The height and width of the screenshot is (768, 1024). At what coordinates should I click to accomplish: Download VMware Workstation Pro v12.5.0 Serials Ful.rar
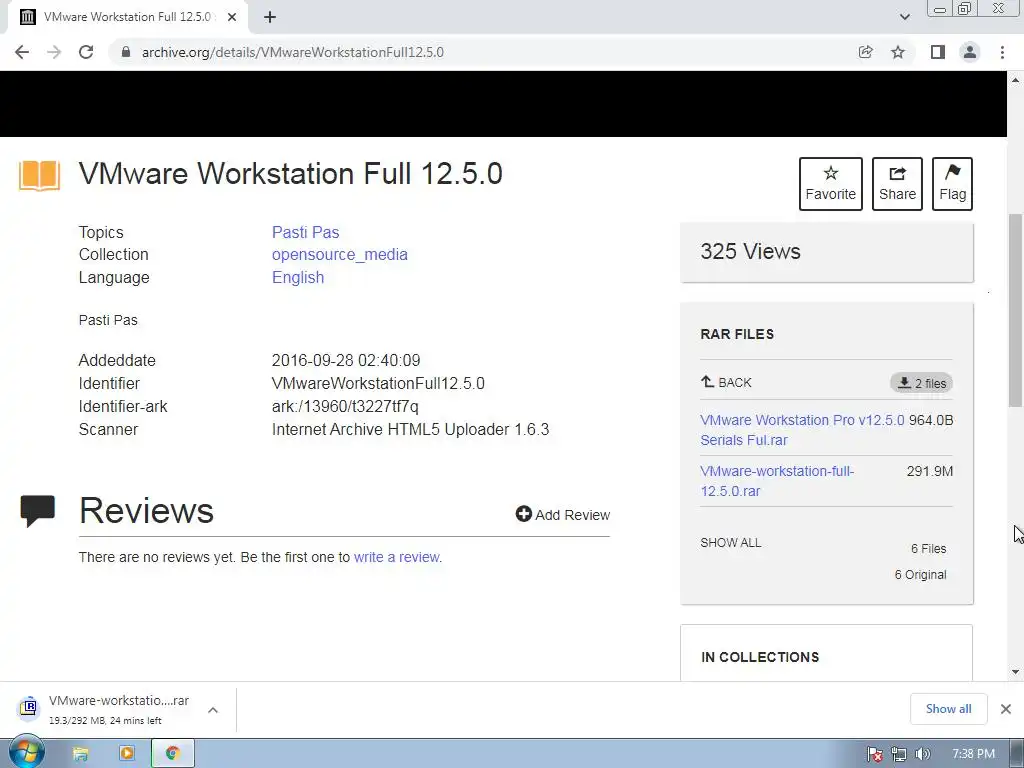(802, 430)
